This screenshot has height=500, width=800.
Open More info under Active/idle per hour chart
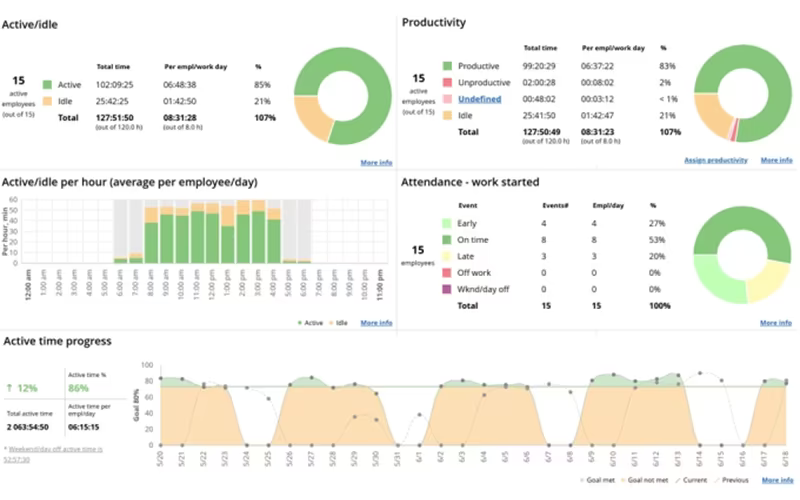pos(376,323)
